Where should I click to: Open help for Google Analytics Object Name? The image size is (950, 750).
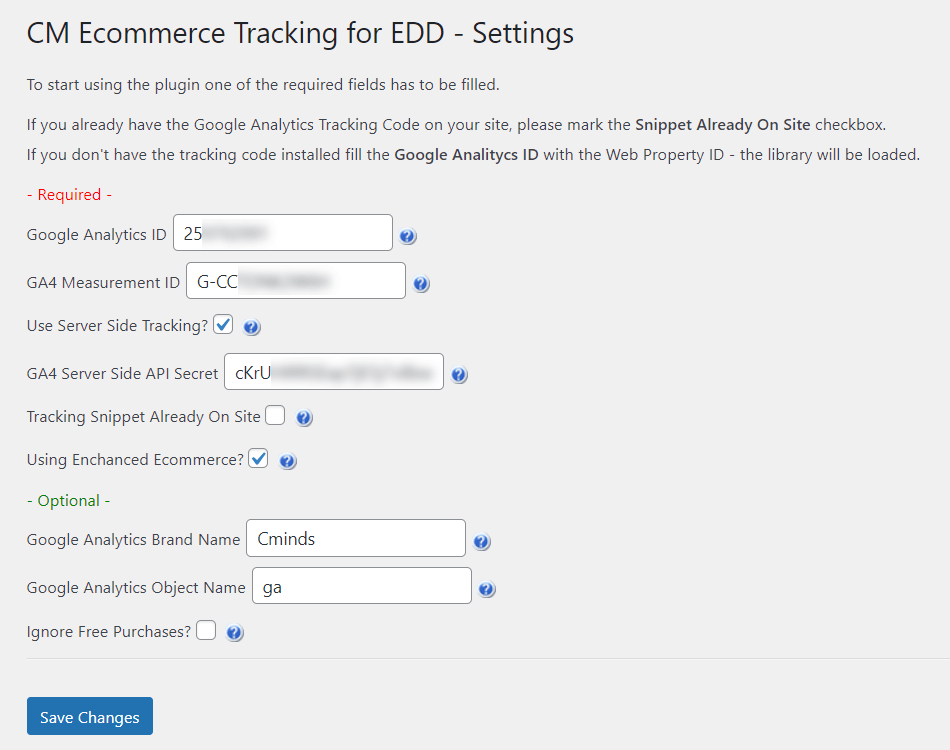487,589
